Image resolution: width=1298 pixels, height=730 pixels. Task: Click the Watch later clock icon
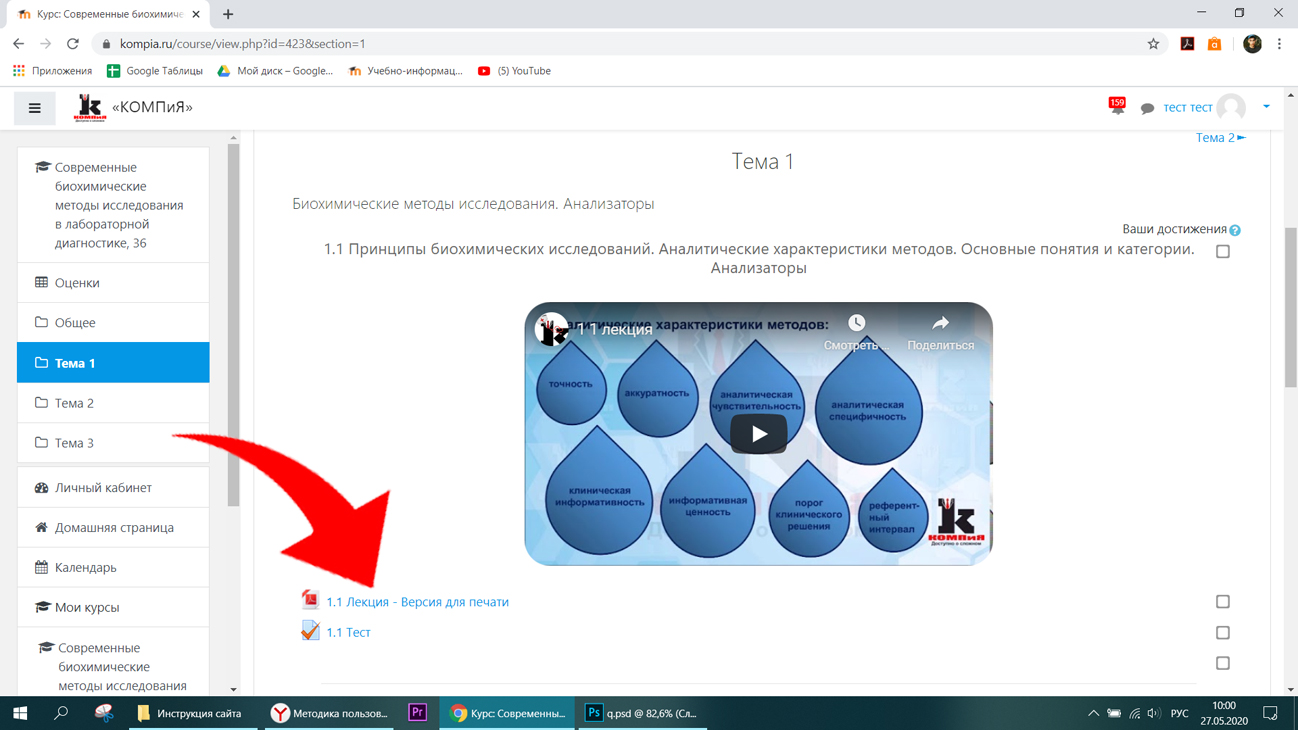coord(857,323)
